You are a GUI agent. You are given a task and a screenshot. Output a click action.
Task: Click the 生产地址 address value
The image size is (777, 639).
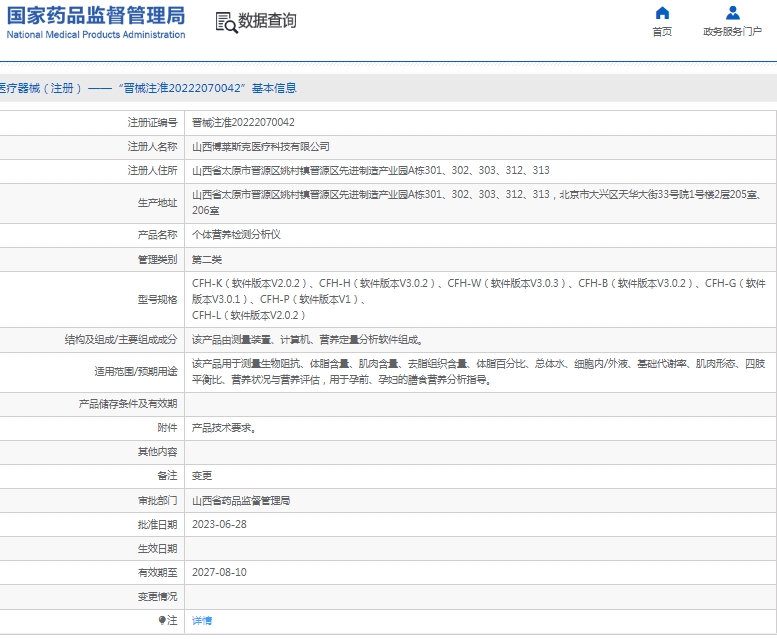point(477,203)
